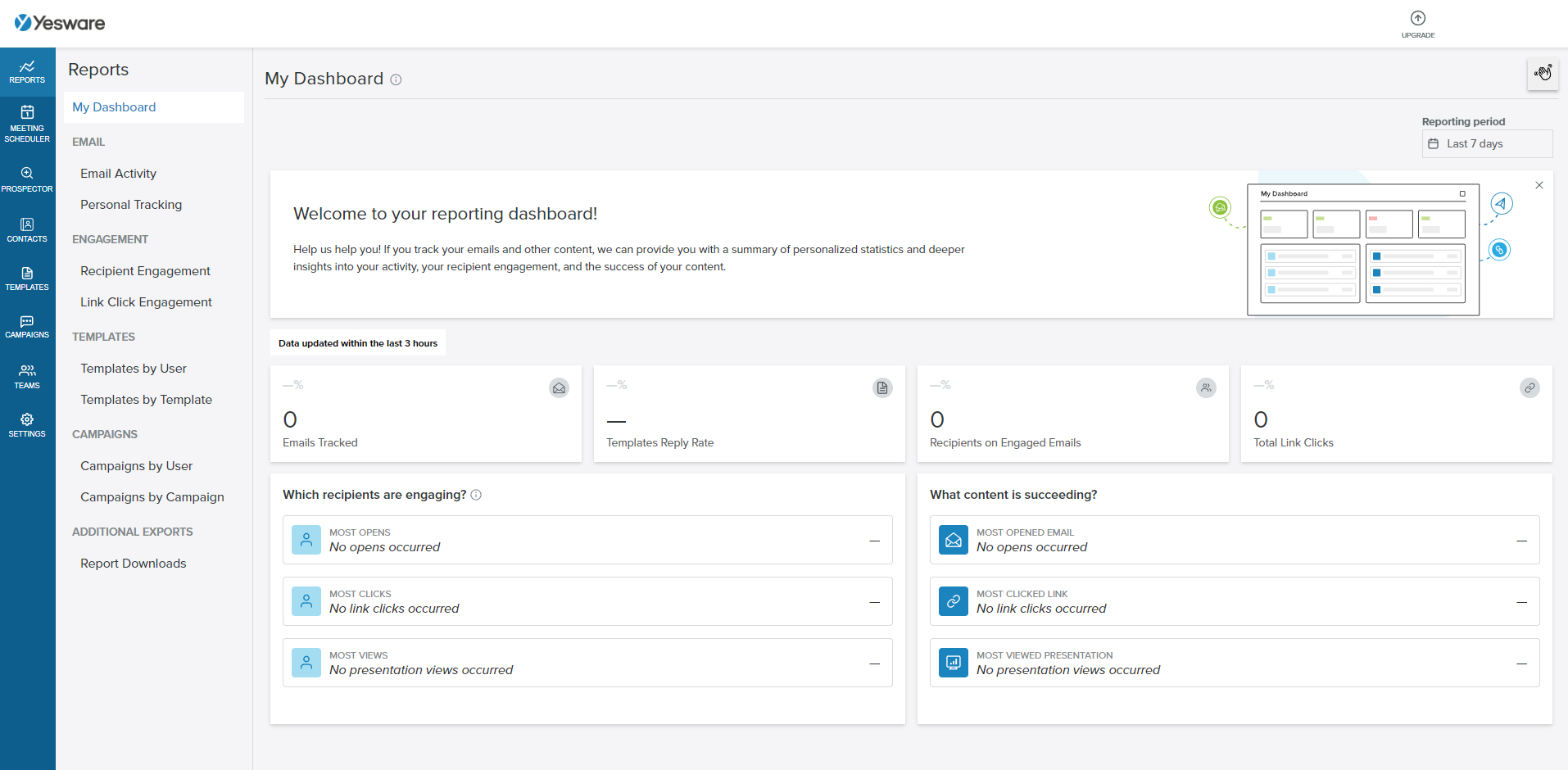Click the info icon beside My Dashboard
The height and width of the screenshot is (770, 1568).
pos(397,79)
